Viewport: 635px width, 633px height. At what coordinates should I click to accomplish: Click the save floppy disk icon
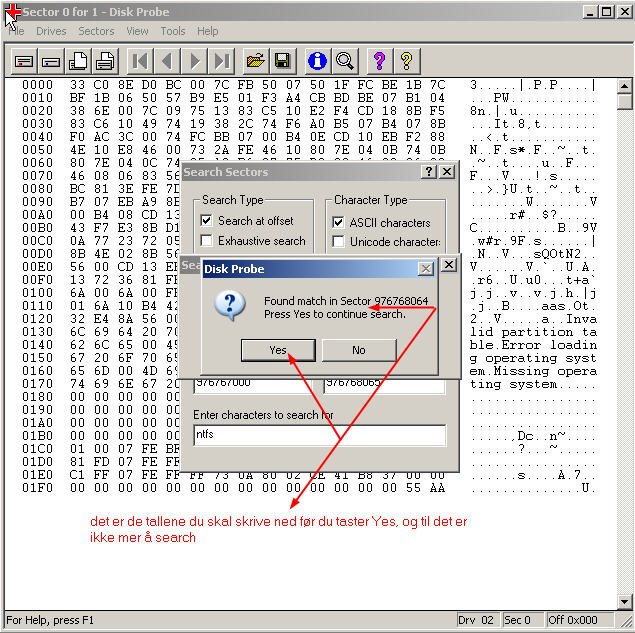283,61
